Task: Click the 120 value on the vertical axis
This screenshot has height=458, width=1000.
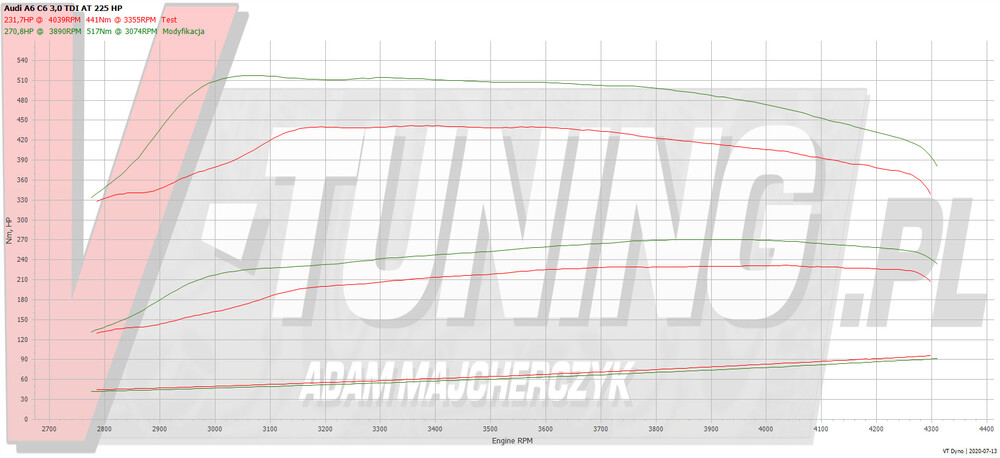Action: pos(22,338)
